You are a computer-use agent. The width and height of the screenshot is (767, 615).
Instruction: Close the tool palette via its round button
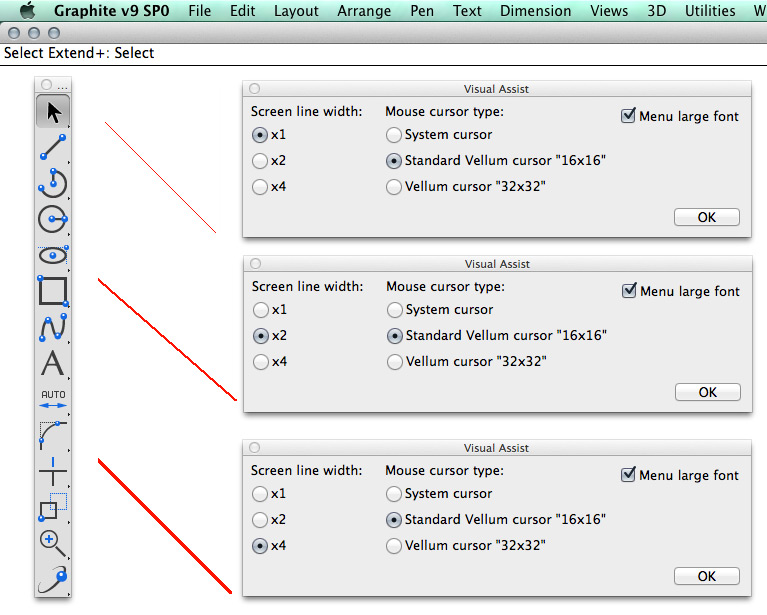point(46,85)
